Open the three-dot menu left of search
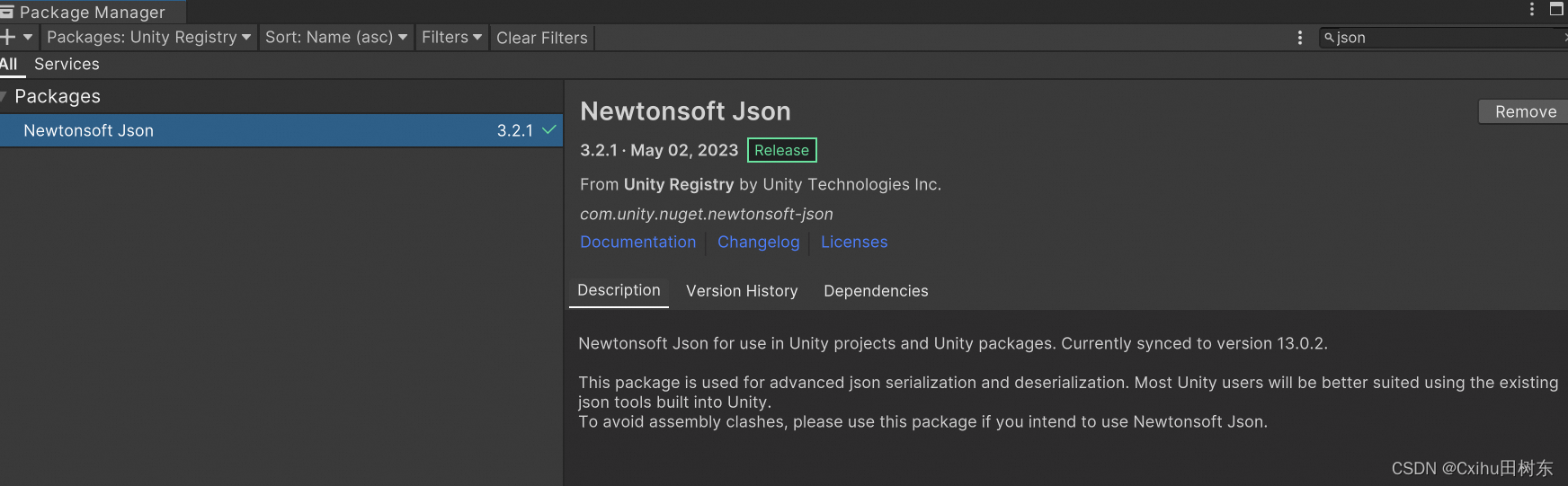This screenshot has height=486, width=1568. pyautogui.click(x=1299, y=37)
